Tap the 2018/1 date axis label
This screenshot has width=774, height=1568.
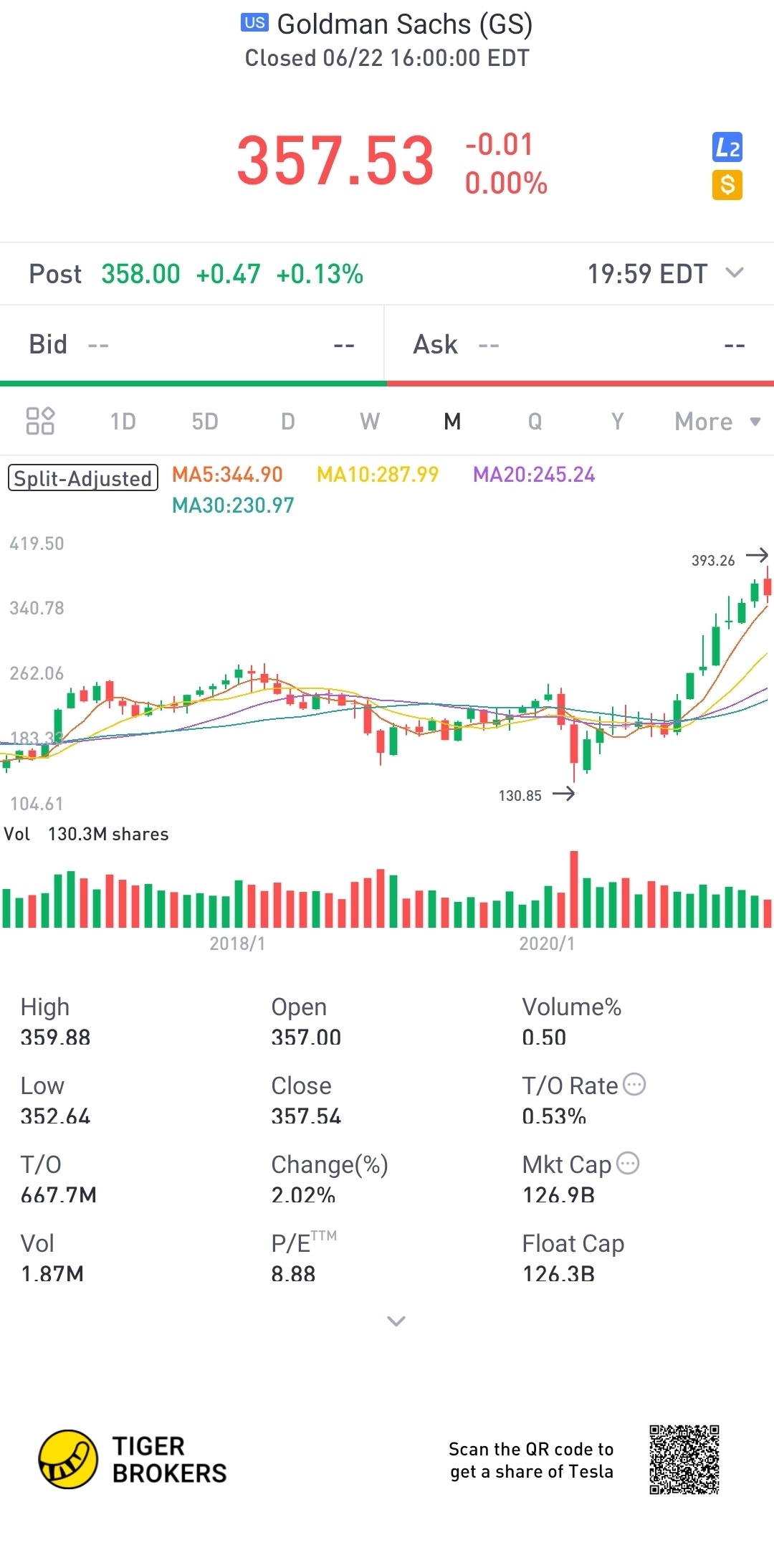[x=237, y=944]
